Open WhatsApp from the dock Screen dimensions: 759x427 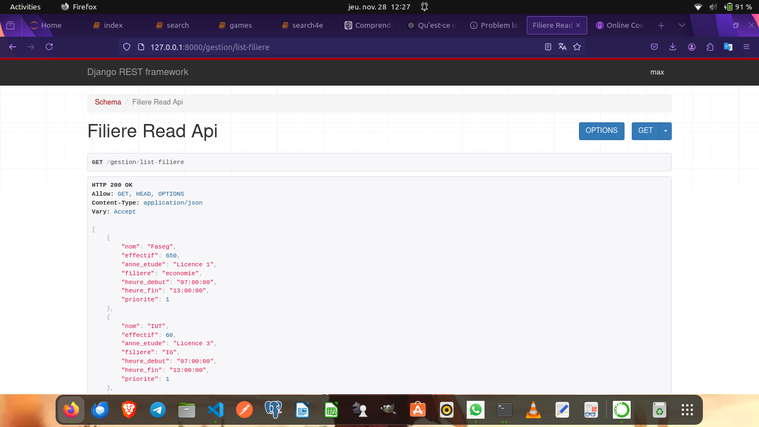(x=475, y=410)
